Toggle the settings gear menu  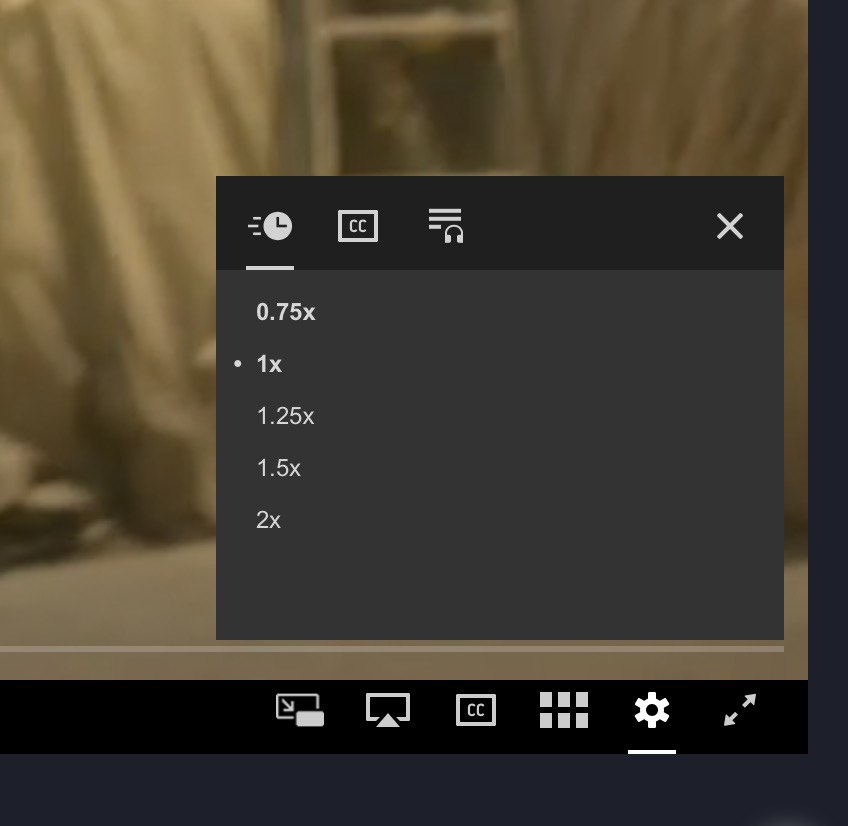[x=652, y=710]
